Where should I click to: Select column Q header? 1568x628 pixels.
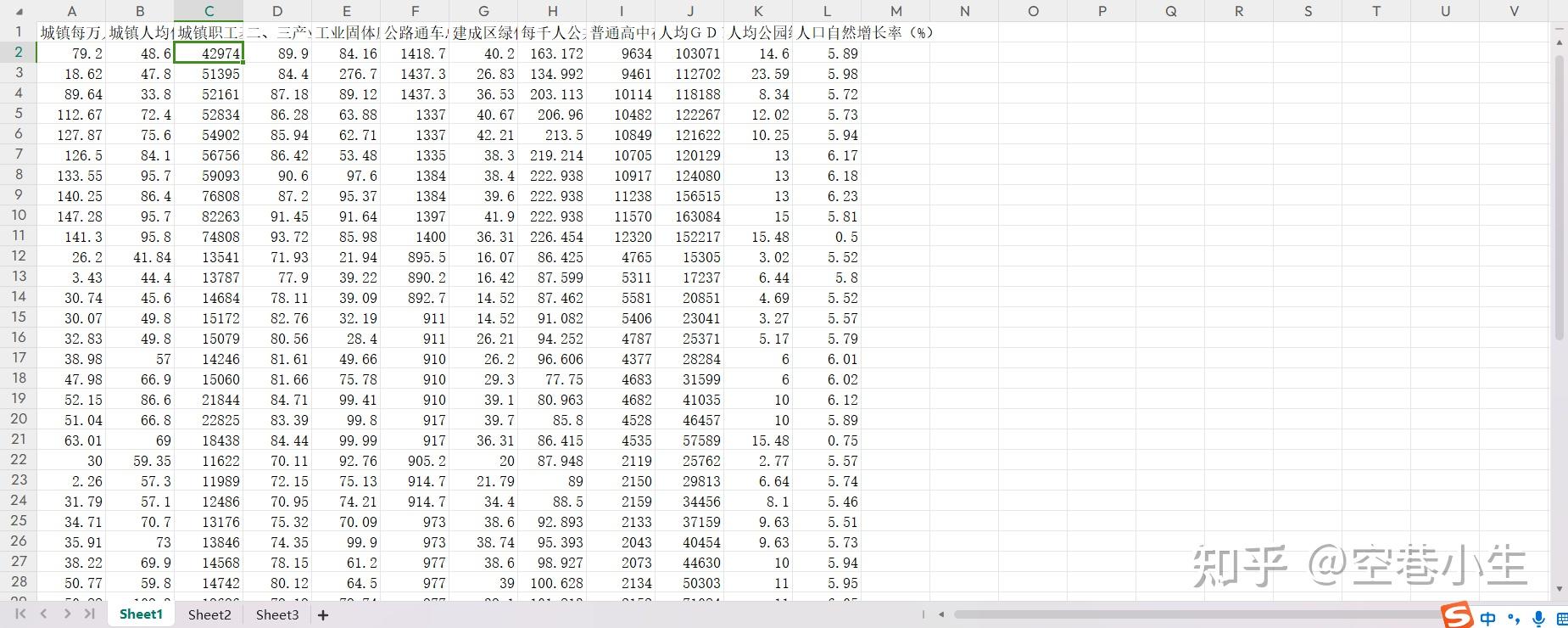(x=1170, y=11)
